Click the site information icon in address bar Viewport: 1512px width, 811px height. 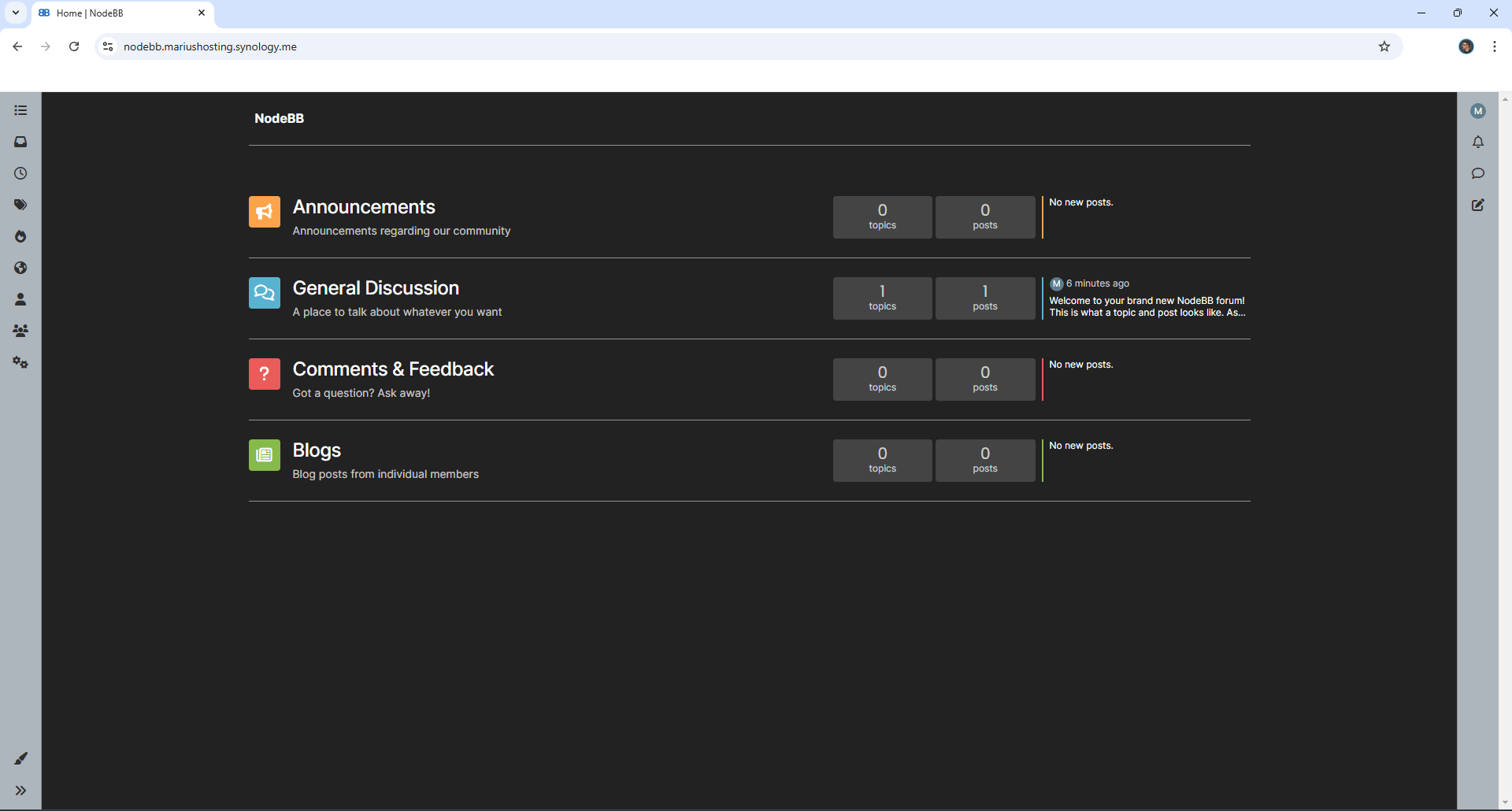pyautogui.click(x=108, y=46)
